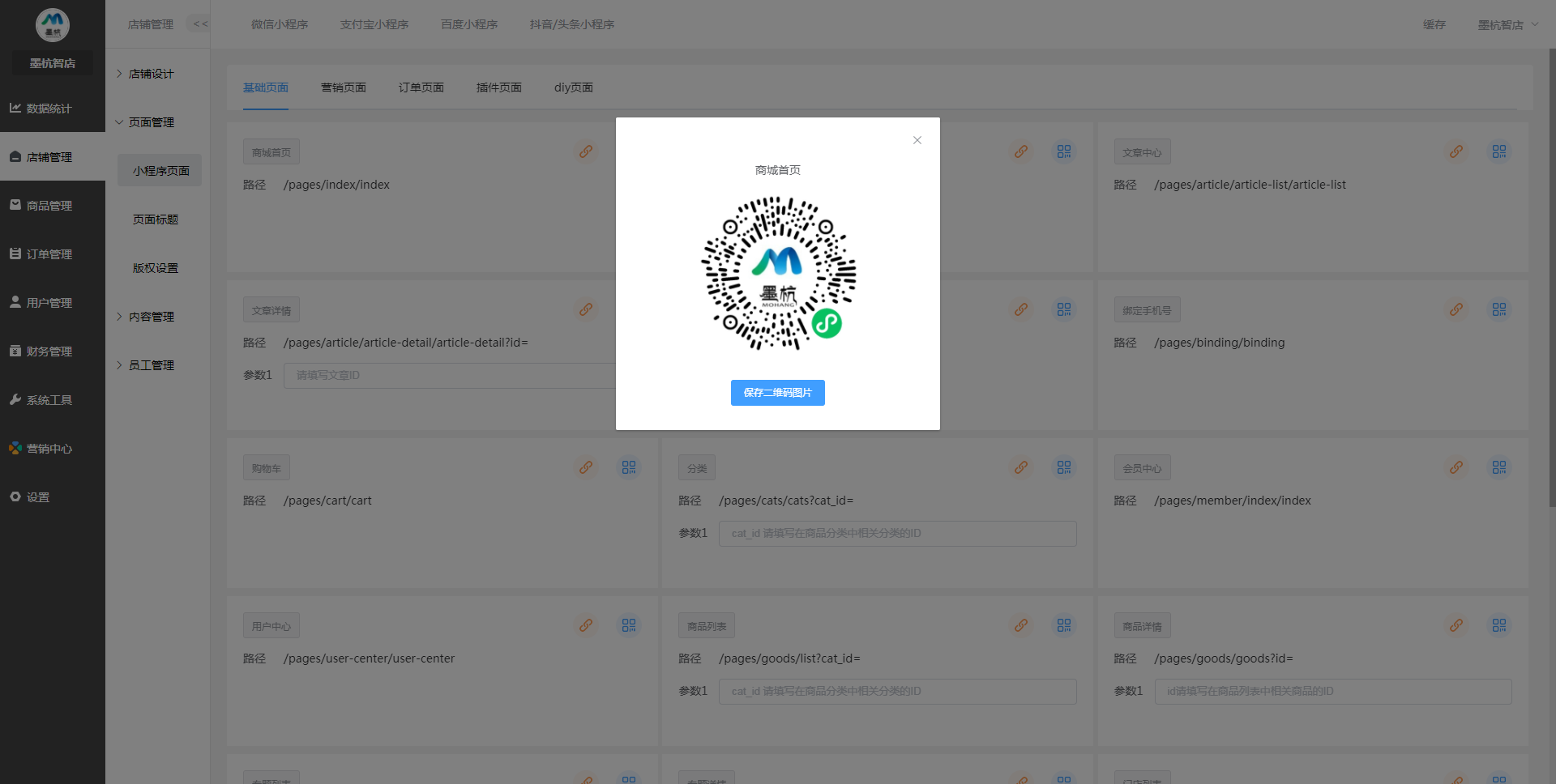Show QR code for 文章中心 card

point(1499,151)
